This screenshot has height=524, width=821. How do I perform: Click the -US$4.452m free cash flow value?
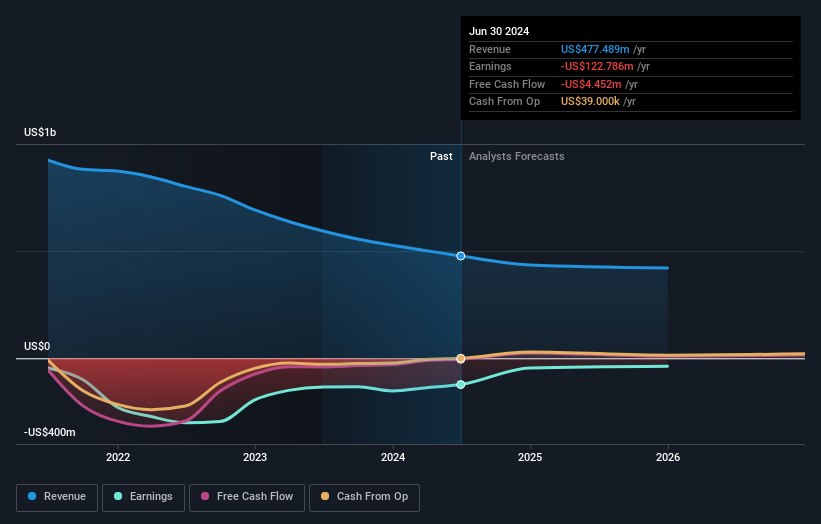[591, 84]
